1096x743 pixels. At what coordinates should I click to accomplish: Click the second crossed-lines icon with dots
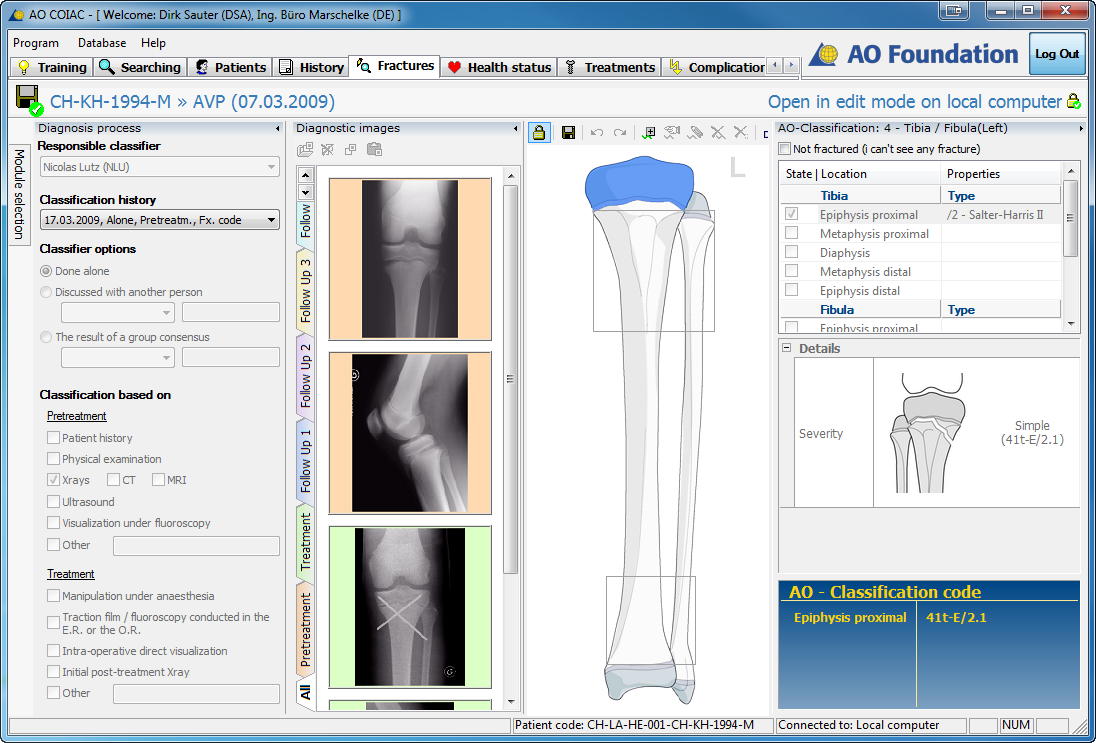[x=741, y=133]
